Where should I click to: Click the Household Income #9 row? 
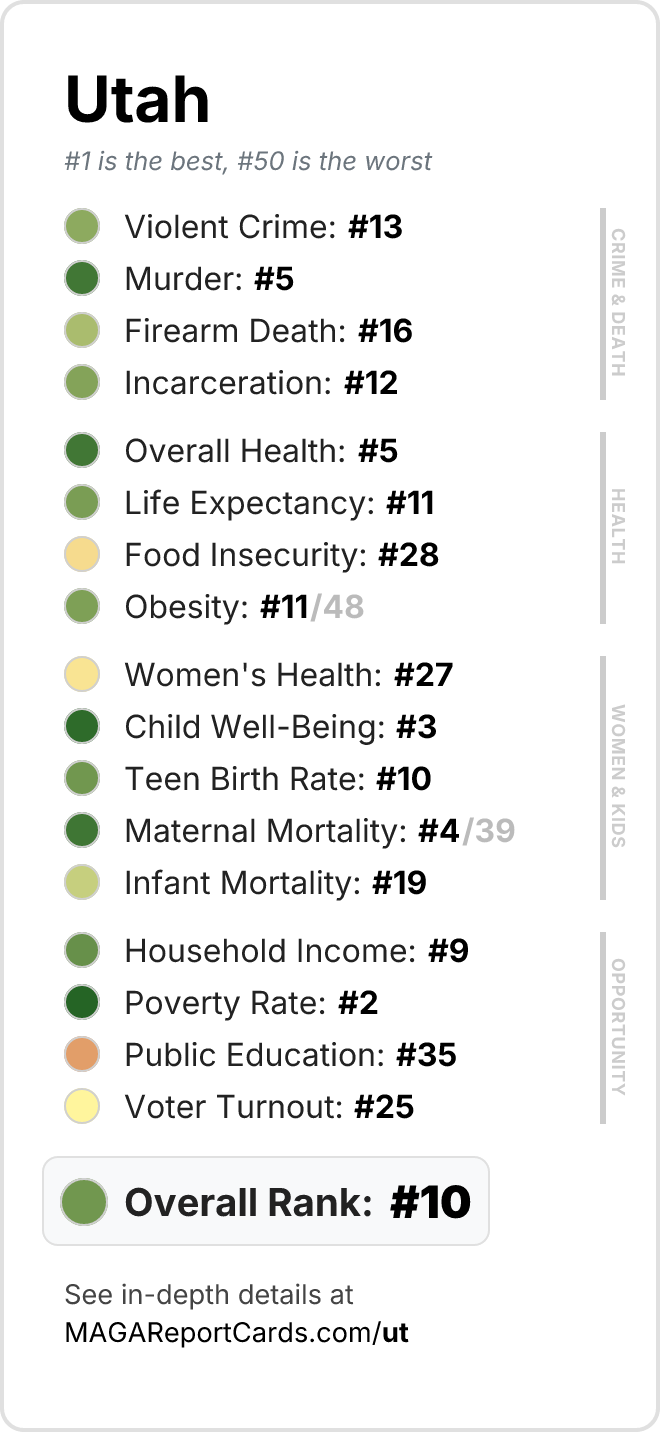coord(266,951)
